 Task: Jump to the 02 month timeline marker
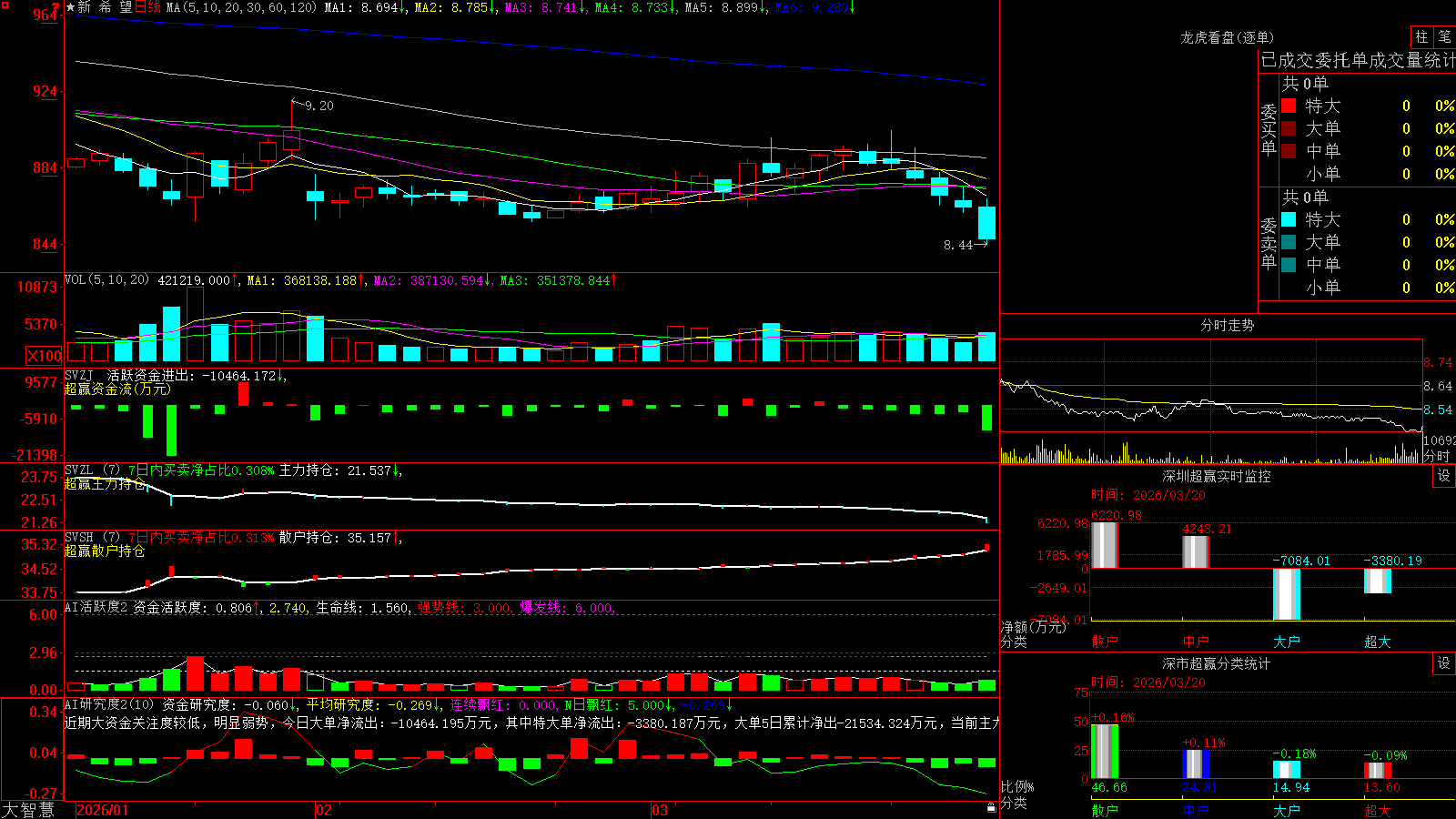[x=324, y=810]
